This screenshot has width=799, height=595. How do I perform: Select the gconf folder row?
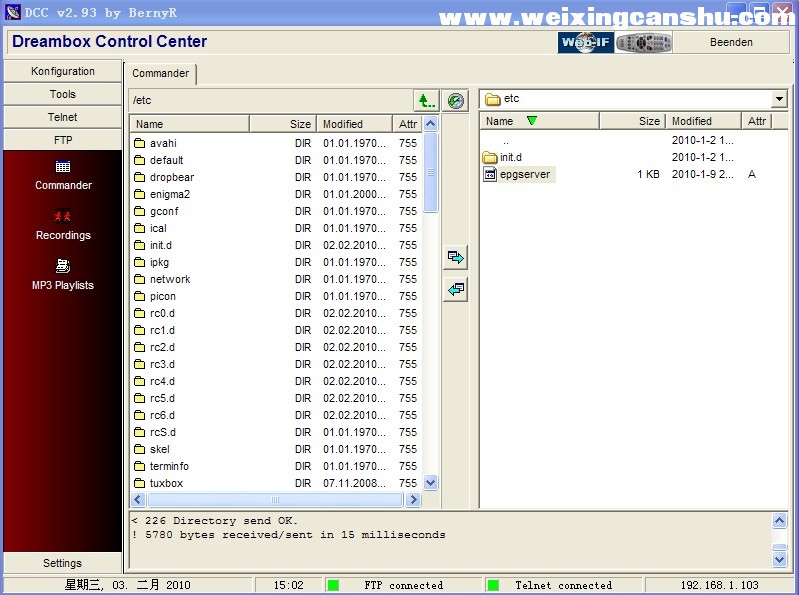tap(277, 211)
